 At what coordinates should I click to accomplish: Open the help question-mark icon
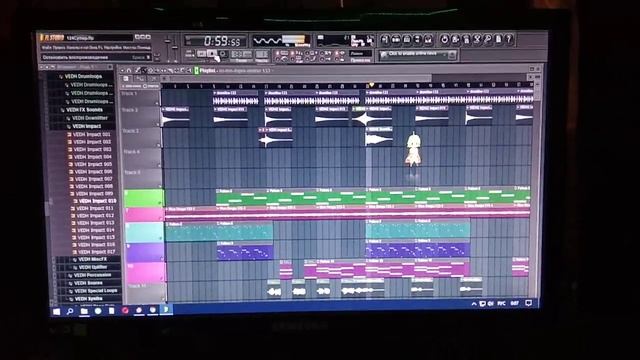(509, 39)
